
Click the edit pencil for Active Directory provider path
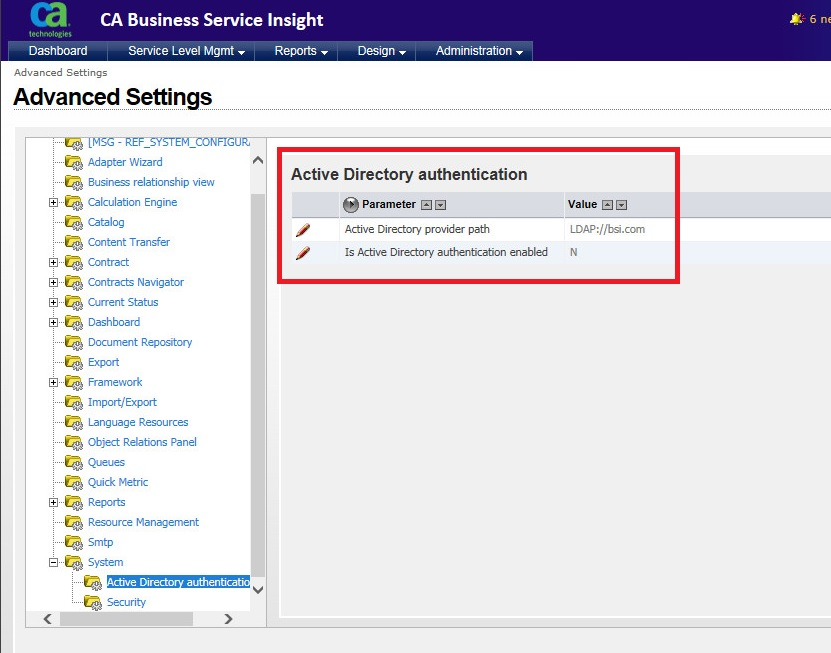303,230
